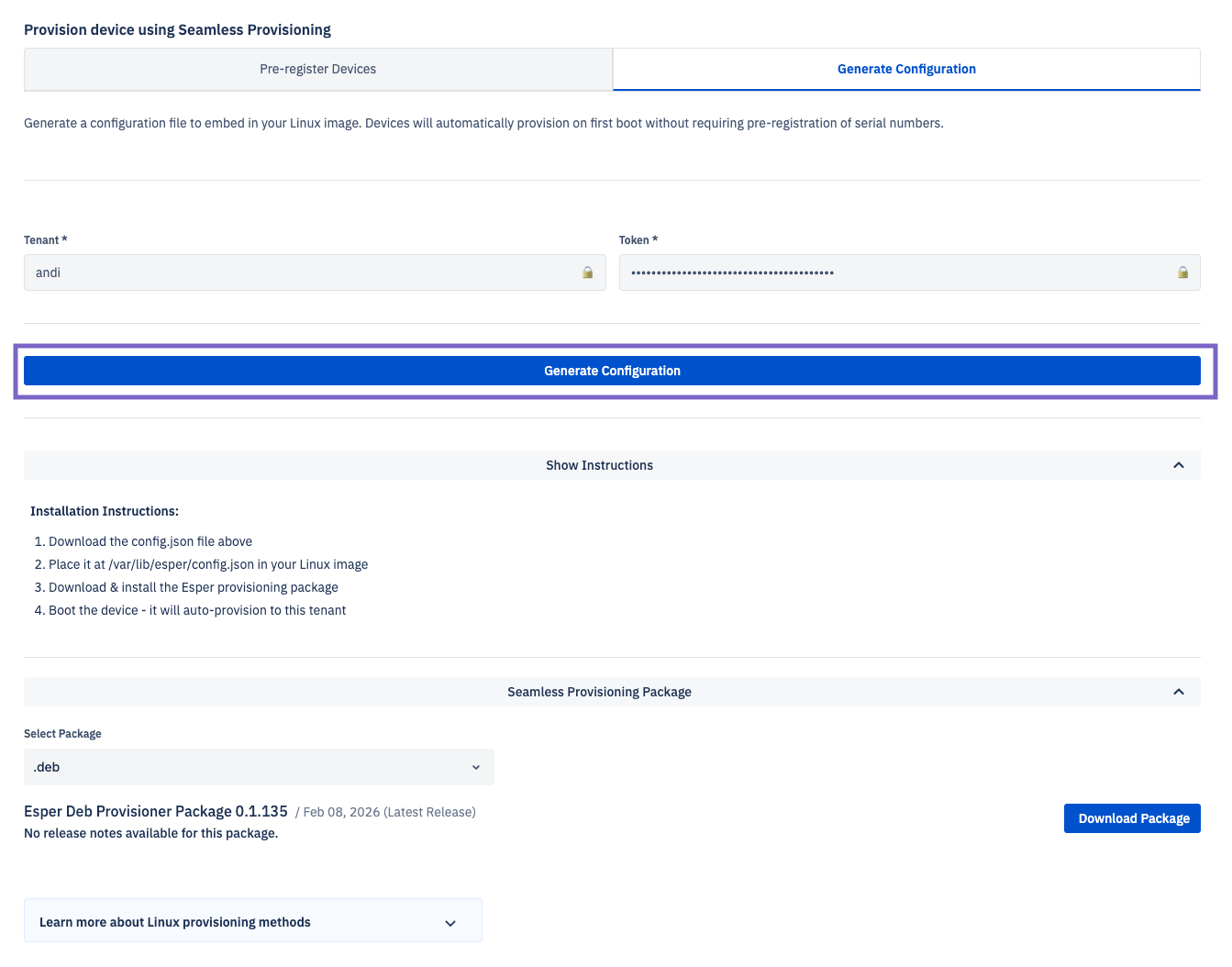Expand Learn more about Linux provisioning methods
The width and height of the screenshot is (1232, 967).
point(175,922)
